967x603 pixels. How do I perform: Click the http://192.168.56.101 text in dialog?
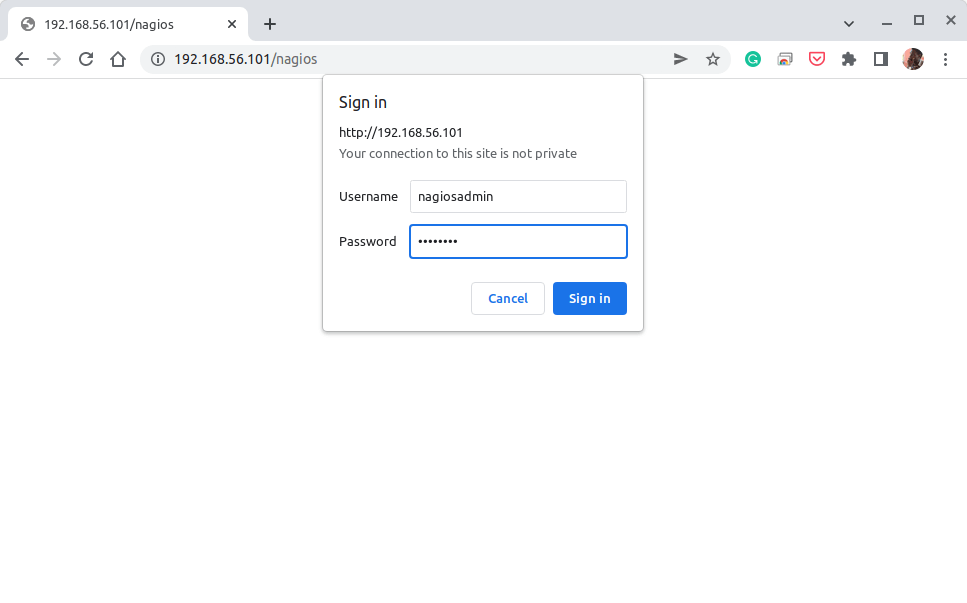coord(401,133)
